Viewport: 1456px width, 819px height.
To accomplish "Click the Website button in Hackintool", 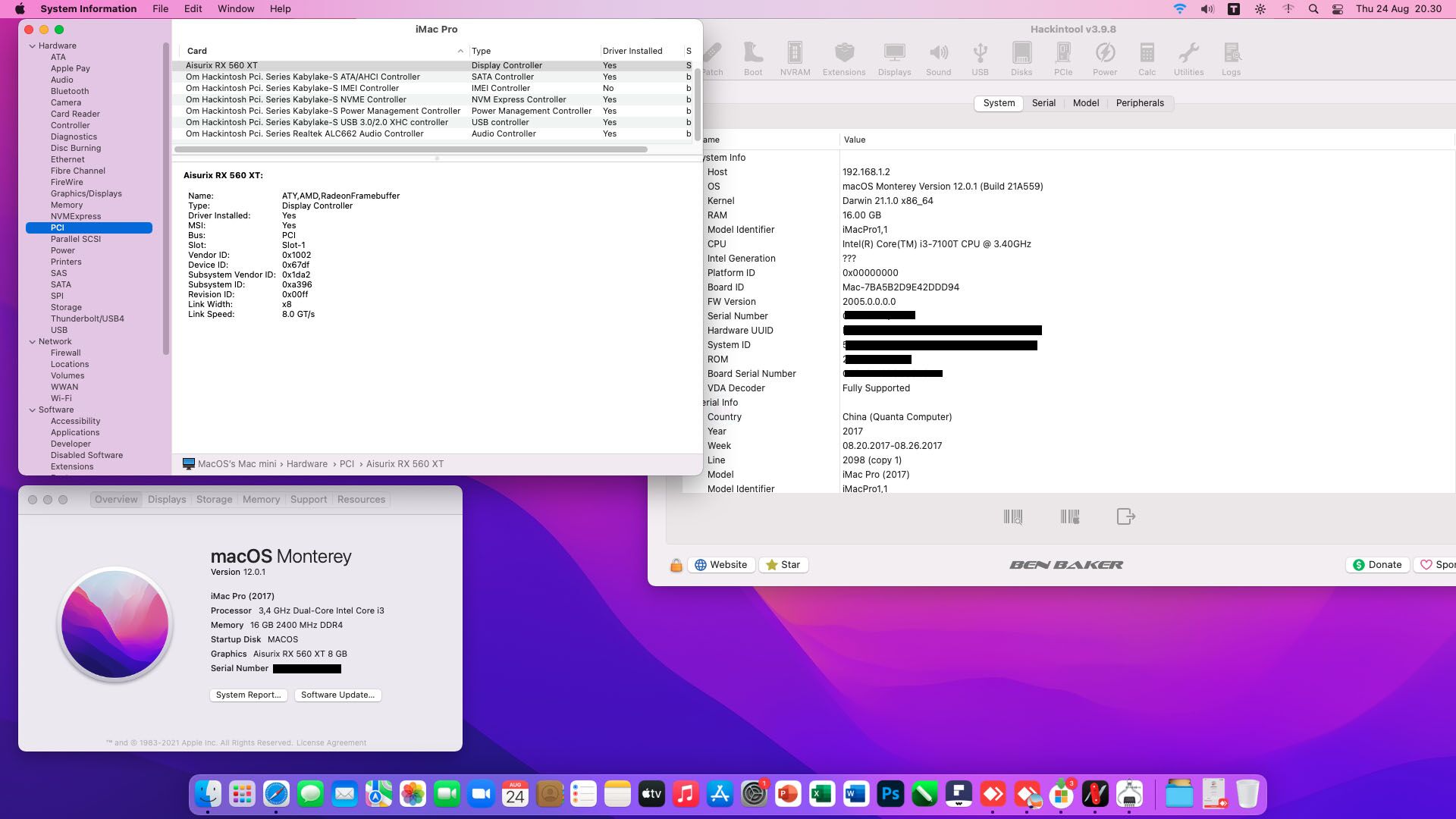I will [721, 565].
